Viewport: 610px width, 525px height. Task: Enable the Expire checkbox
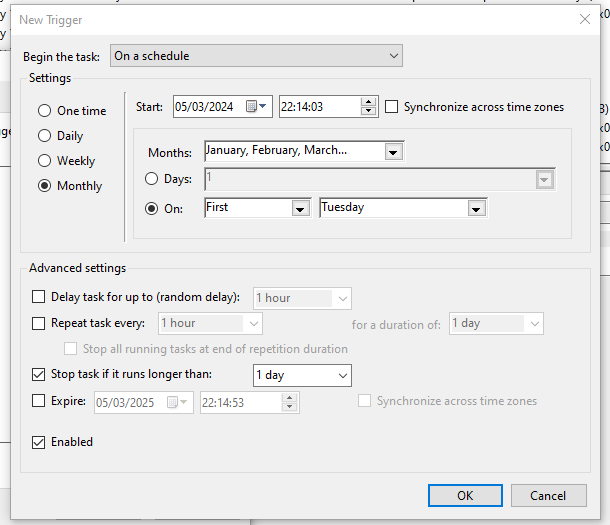click(x=39, y=401)
